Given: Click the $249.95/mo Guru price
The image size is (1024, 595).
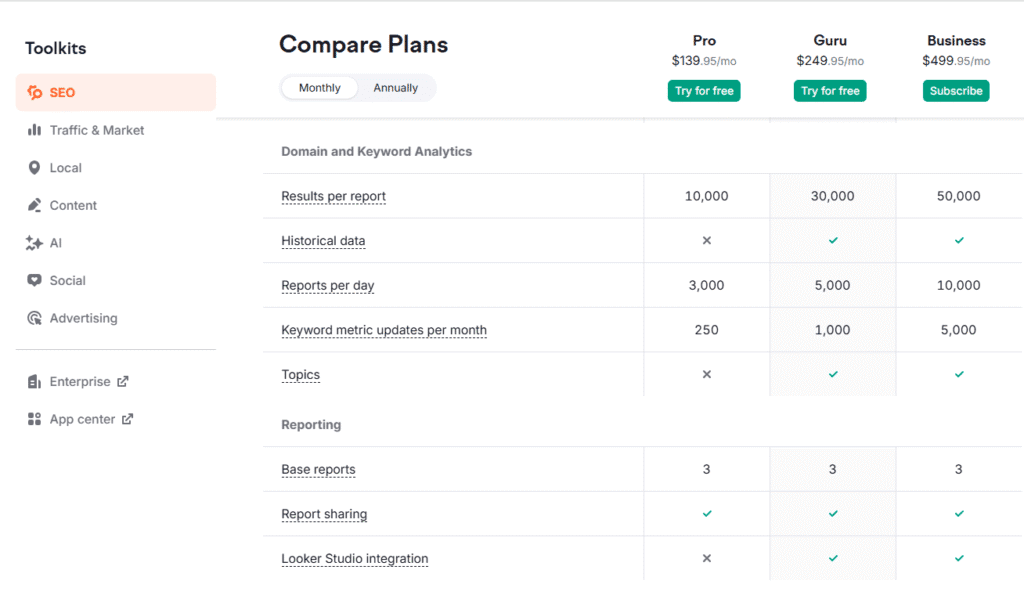Looking at the screenshot, I should 830,61.
